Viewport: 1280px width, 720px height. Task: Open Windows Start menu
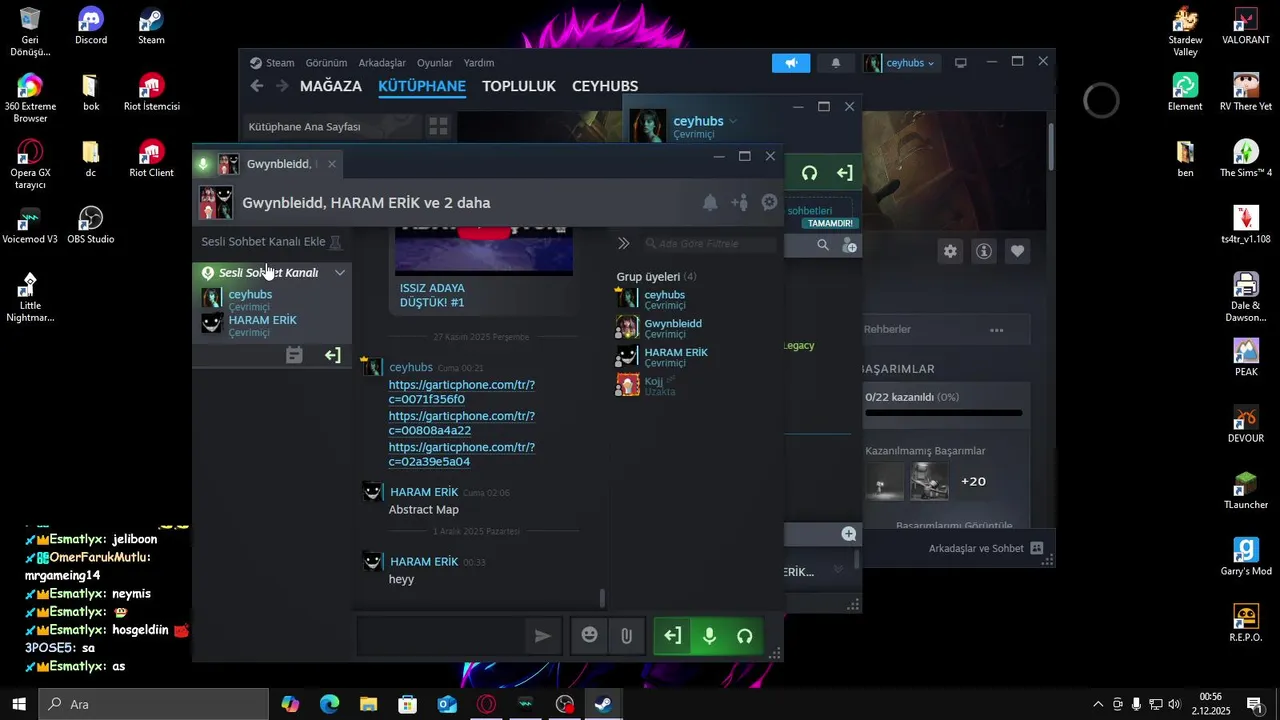tap(18, 704)
